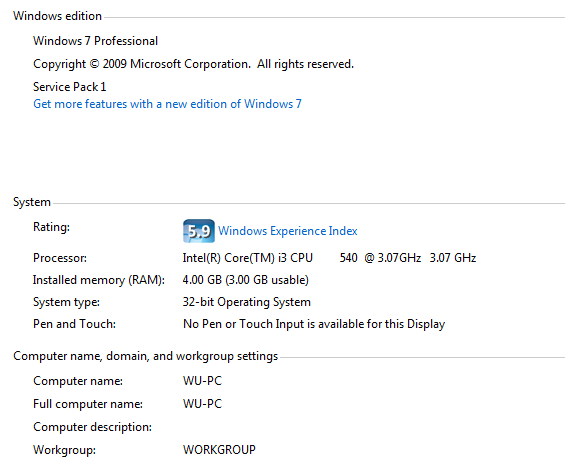Click the Processor label
The width and height of the screenshot is (565, 471).
click(60, 258)
